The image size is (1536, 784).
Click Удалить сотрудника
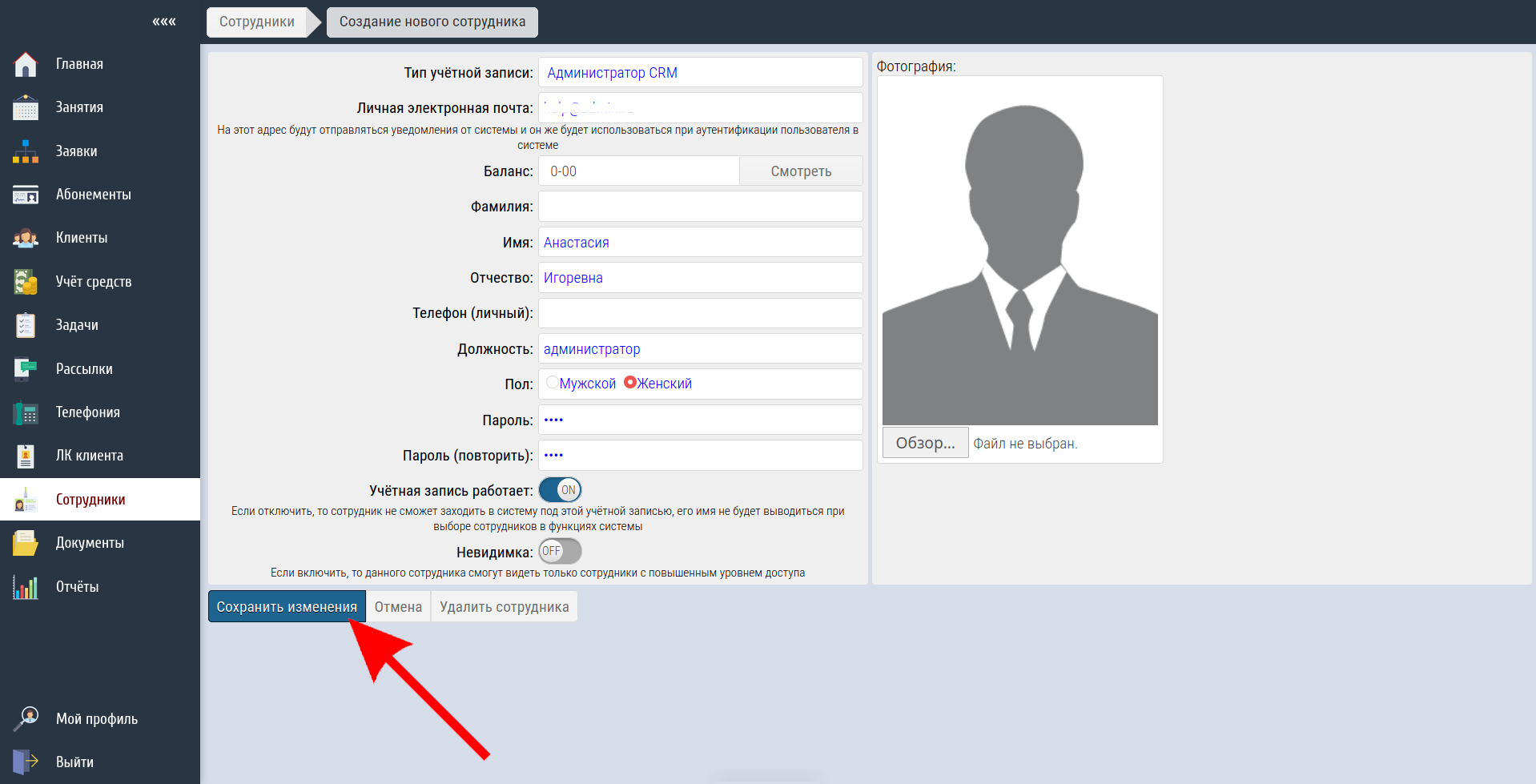pyautogui.click(x=505, y=606)
